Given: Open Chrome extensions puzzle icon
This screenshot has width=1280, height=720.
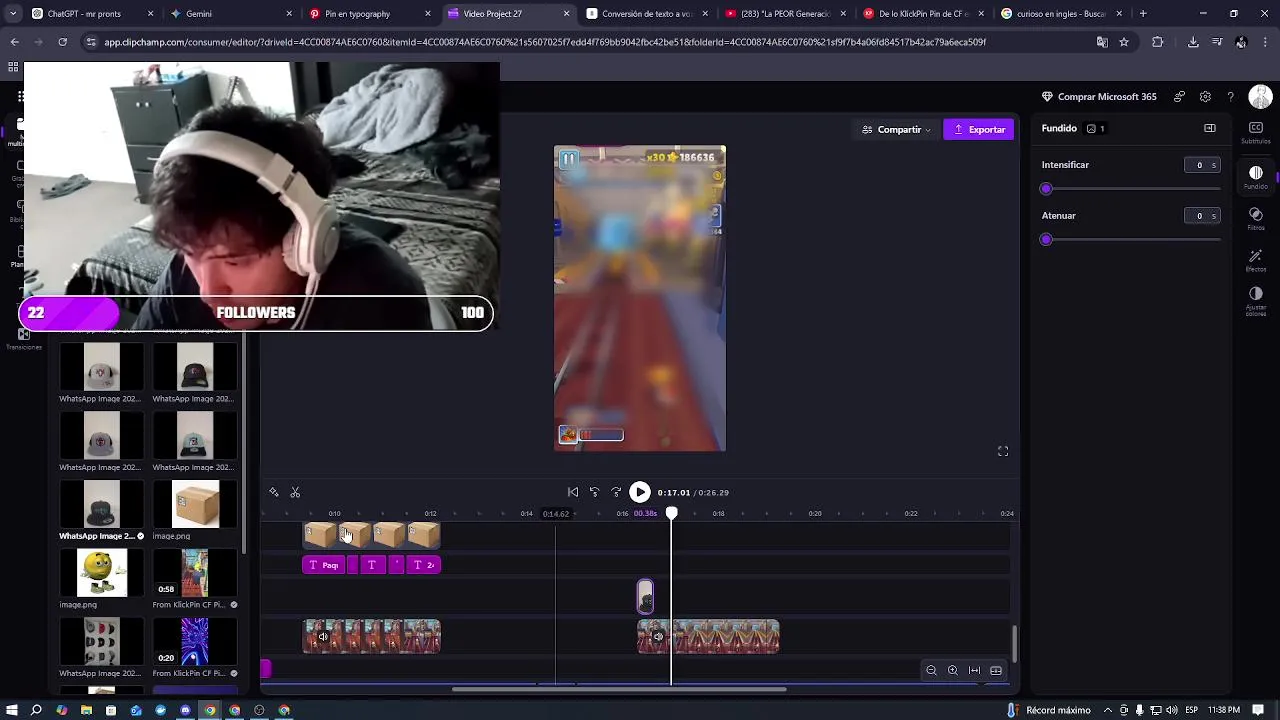Looking at the screenshot, I should pos(1158,42).
